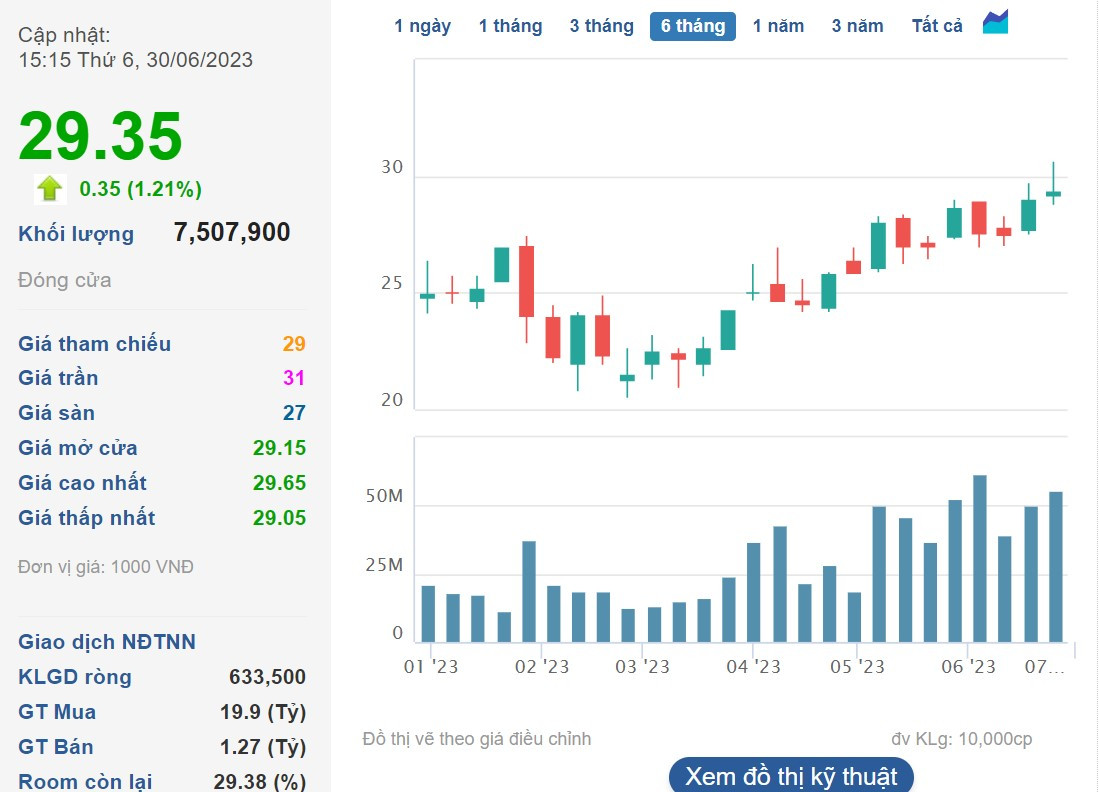
Task: Click the Giá tham chiếu label
Action: (94, 344)
